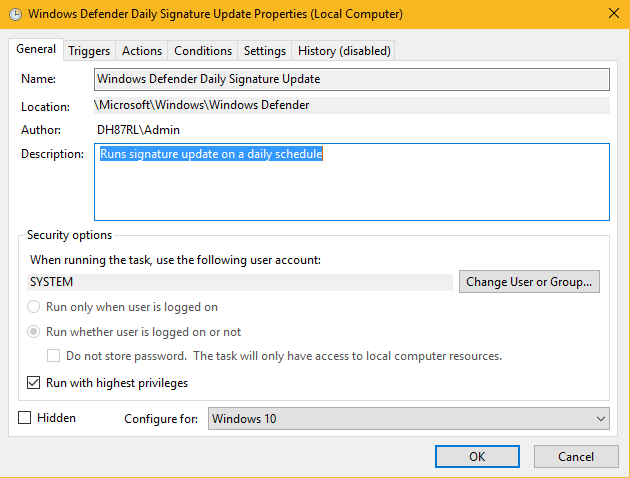This screenshot has height=478, width=630.
Task: Click the SYSTEM user account field
Action: pyautogui.click(x=240, y=282)
